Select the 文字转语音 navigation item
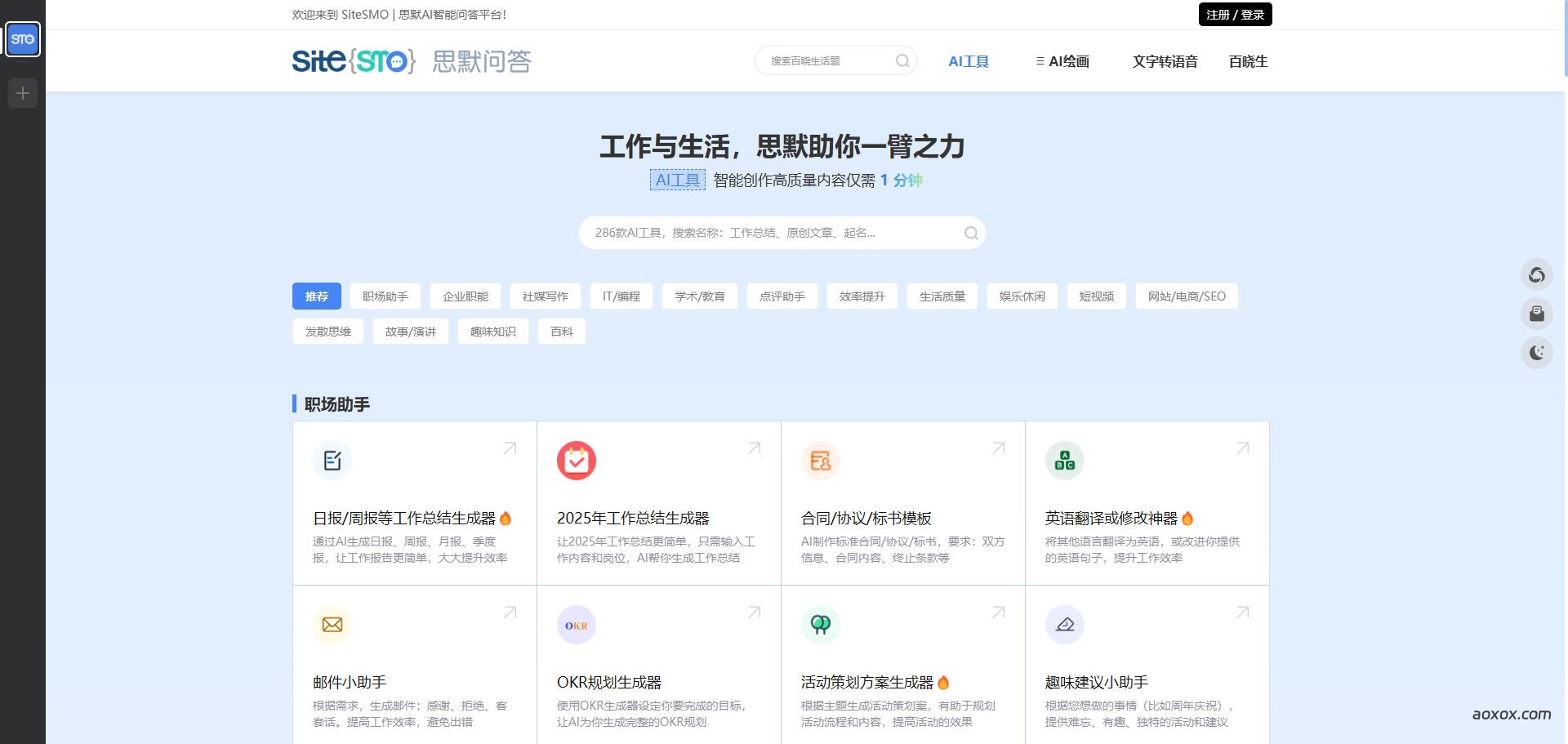The width and height of the screenshot is (1568, 744). [x=1165, y=60]
